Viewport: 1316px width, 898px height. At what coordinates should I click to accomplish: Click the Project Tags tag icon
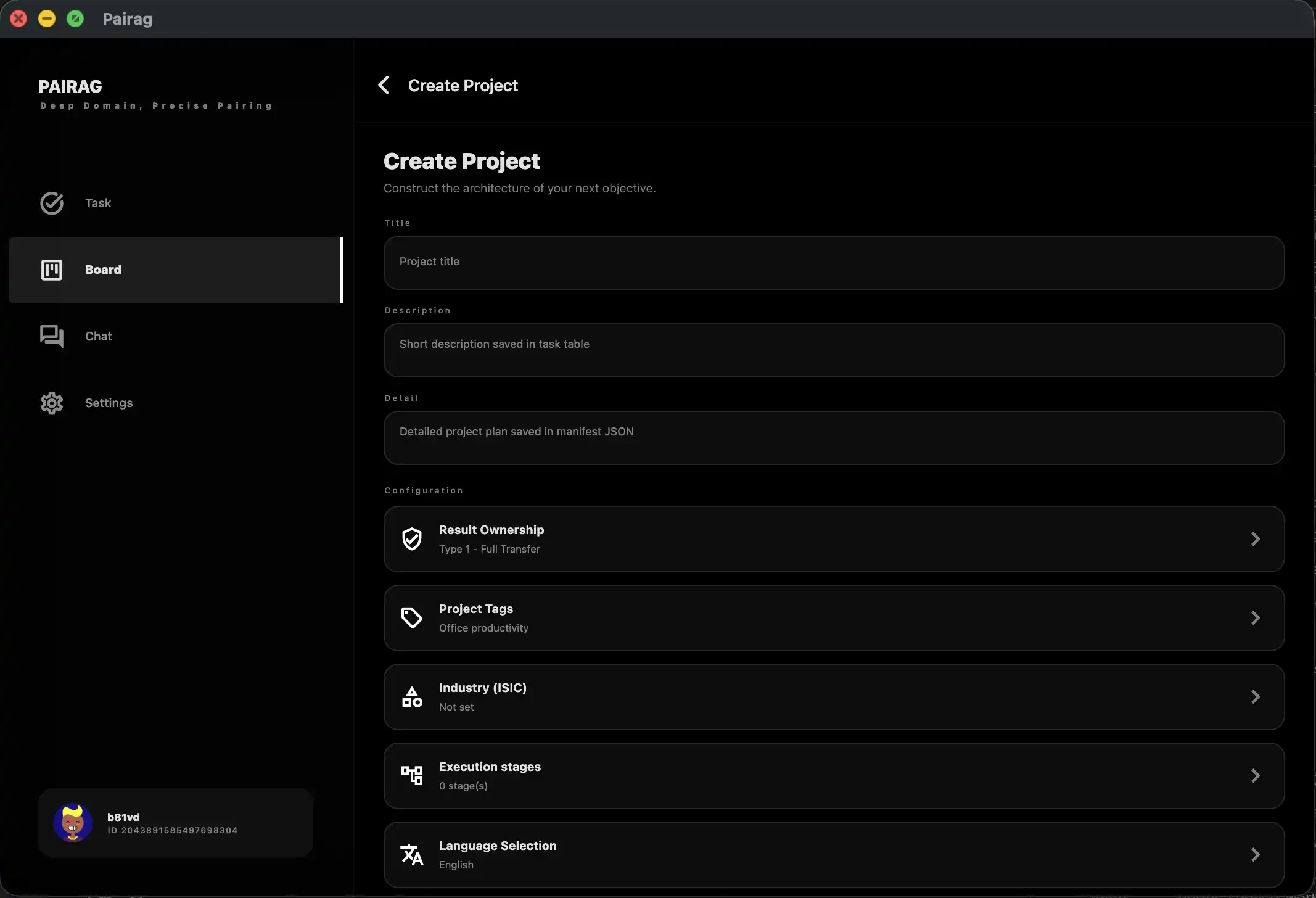[412, 618]
